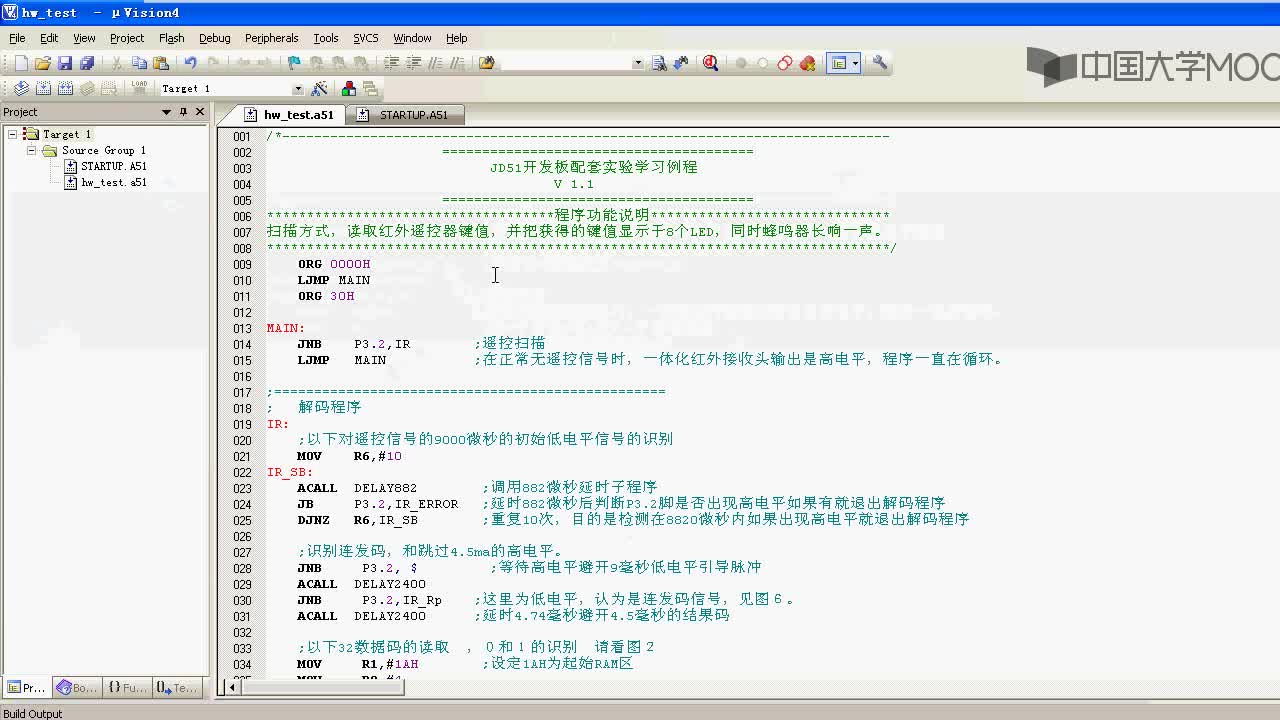Click the Find icon next to search box
The height and width of the screenshot is (720, 1280).
(x=659, y=63)
